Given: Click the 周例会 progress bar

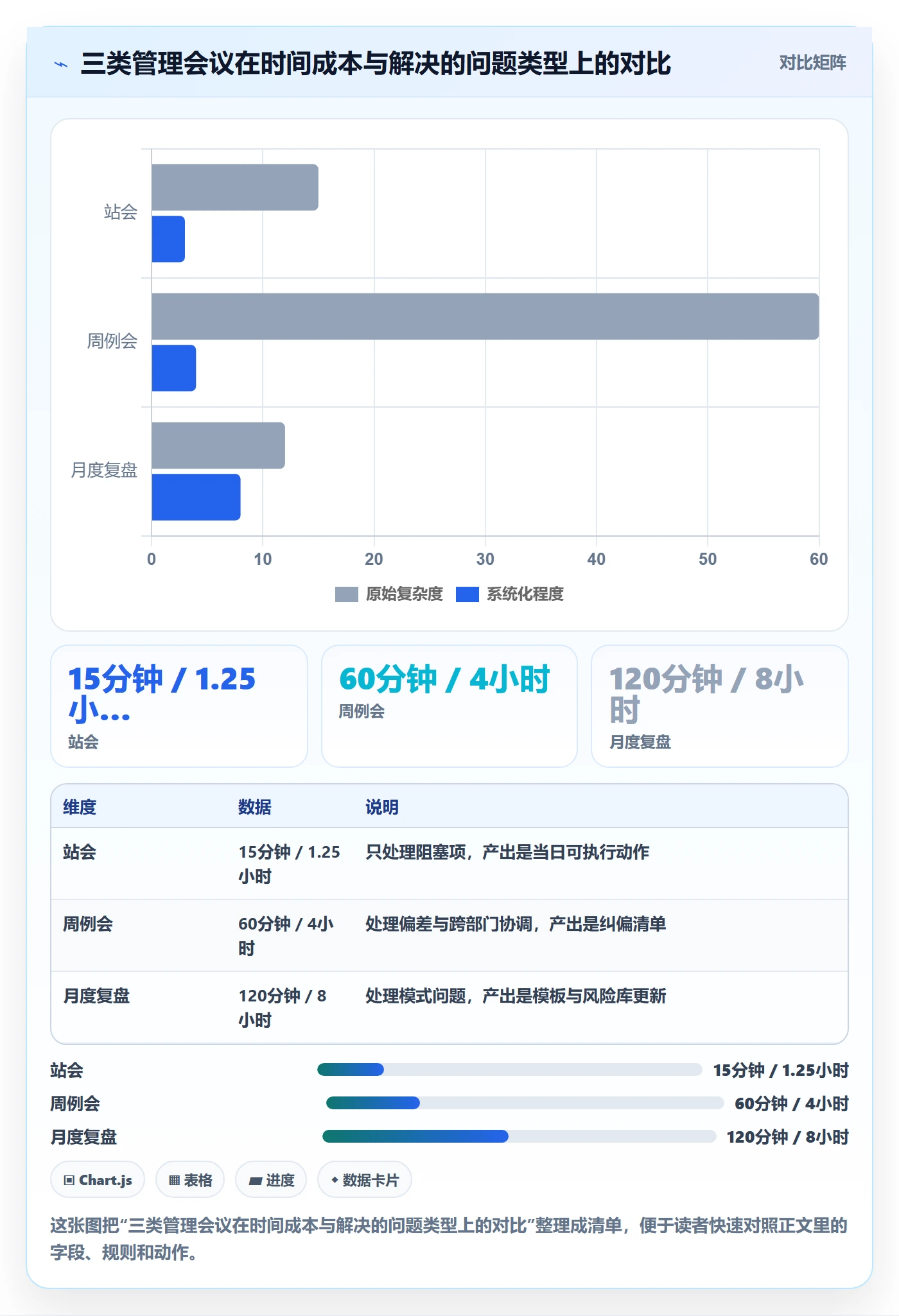Looking at the screenshot, I should point(525,1103).
